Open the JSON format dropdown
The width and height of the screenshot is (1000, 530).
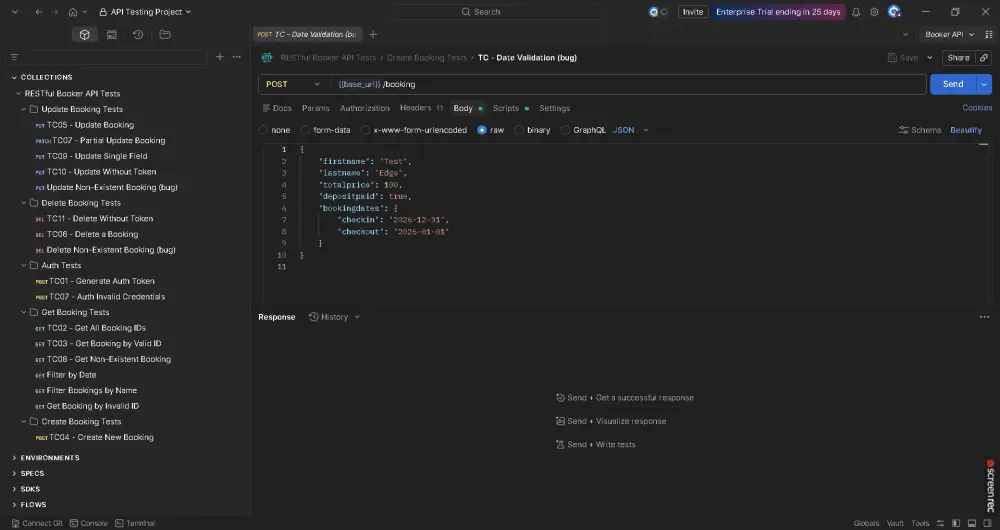(631, 130)
